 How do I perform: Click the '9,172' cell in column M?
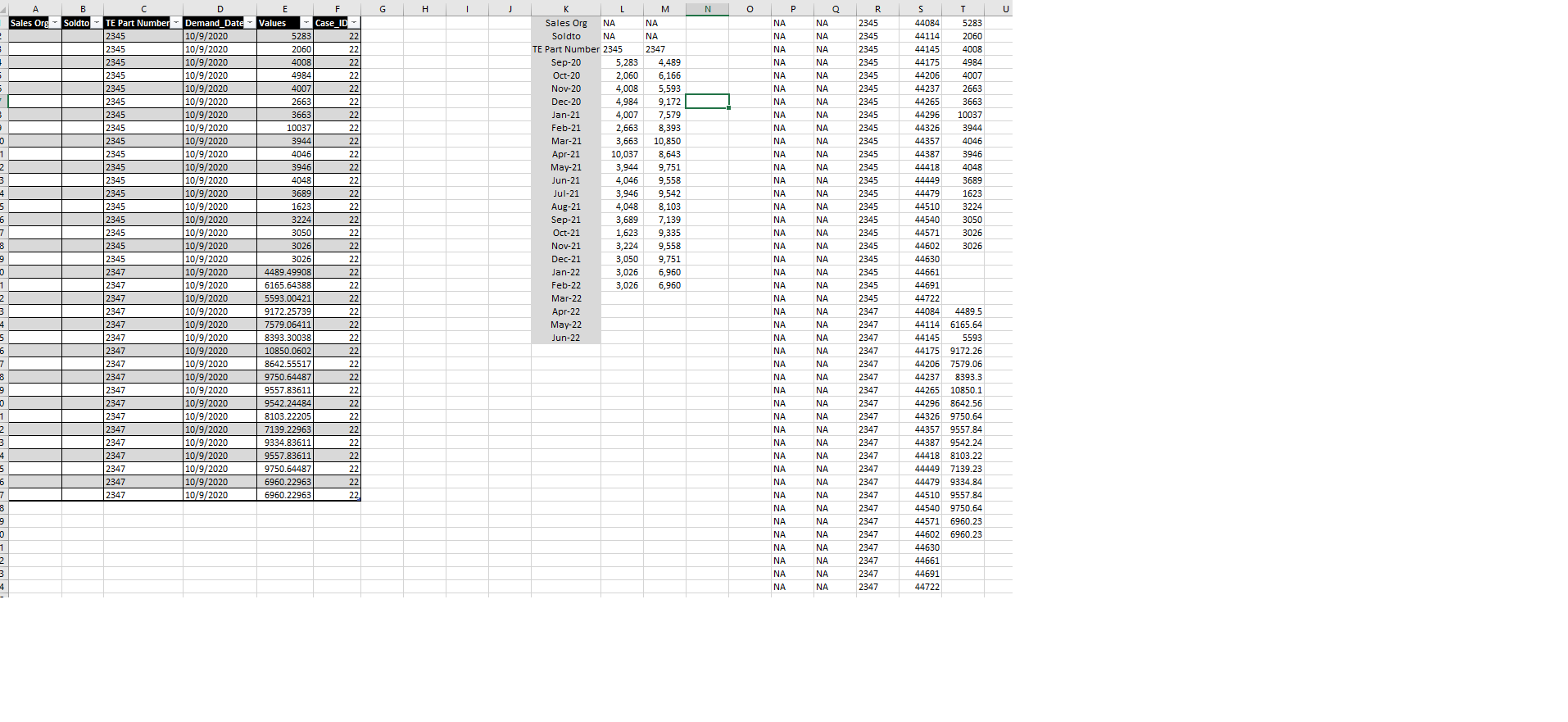click(x=664, y=102)
